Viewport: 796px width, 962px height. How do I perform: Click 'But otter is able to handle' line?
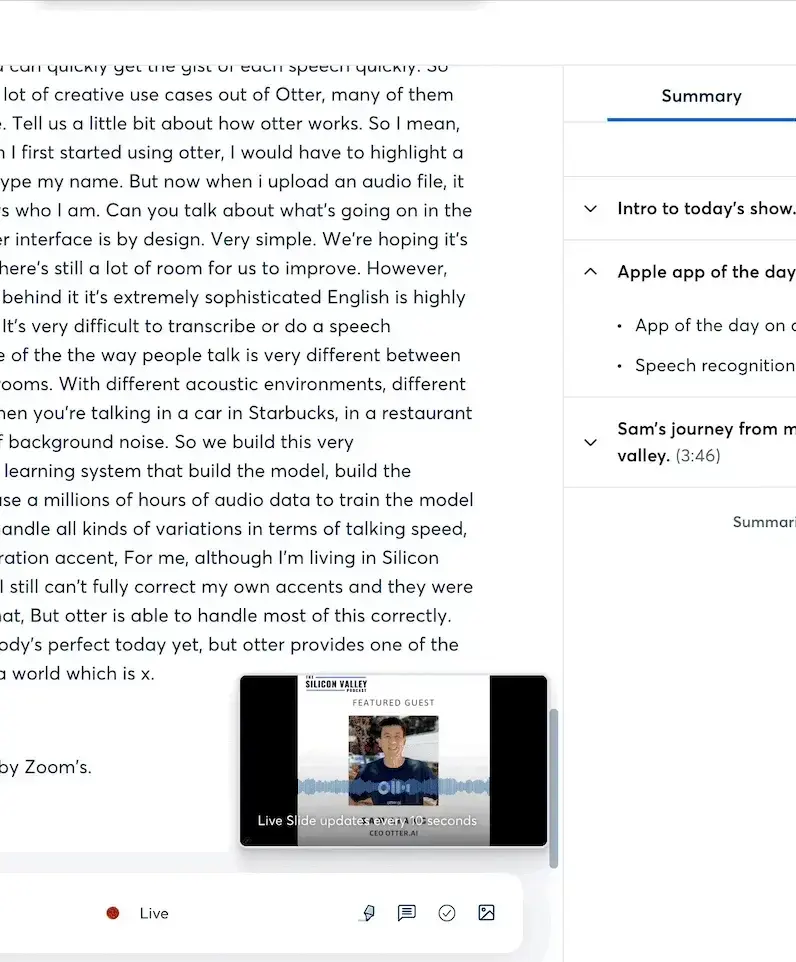pos(225,616)
